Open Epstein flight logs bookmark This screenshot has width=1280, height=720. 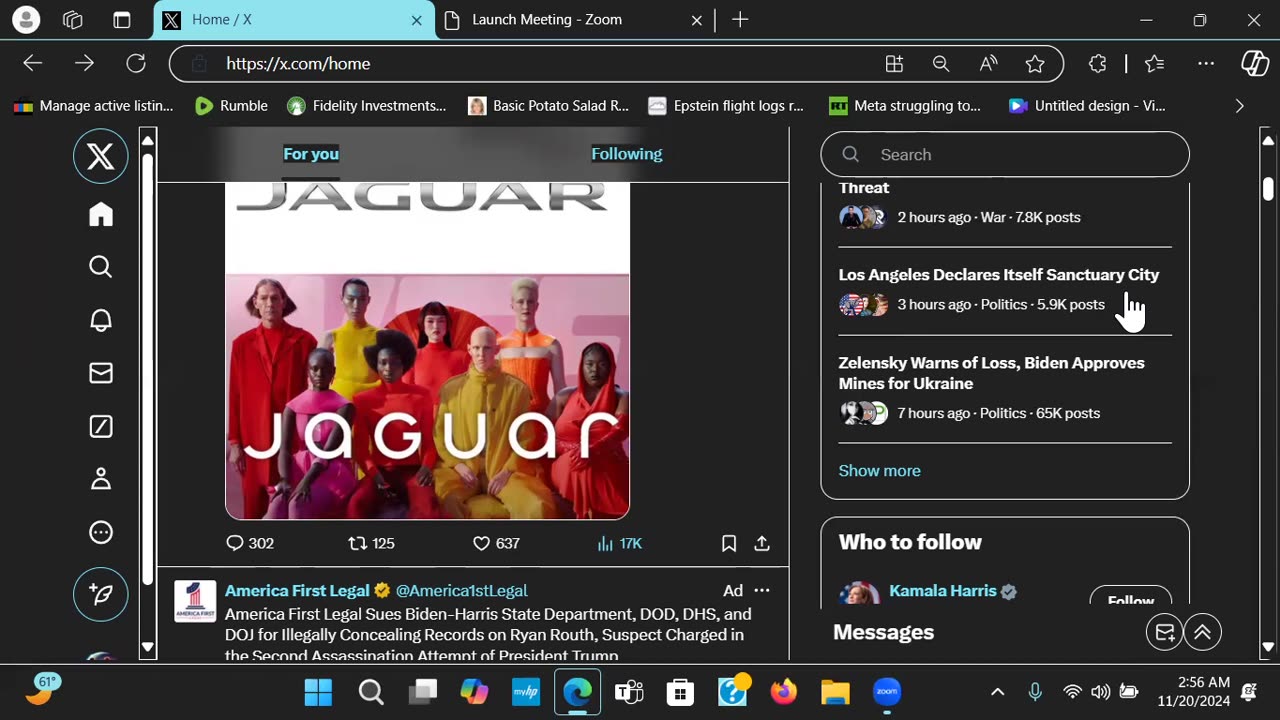pos(726,106)
